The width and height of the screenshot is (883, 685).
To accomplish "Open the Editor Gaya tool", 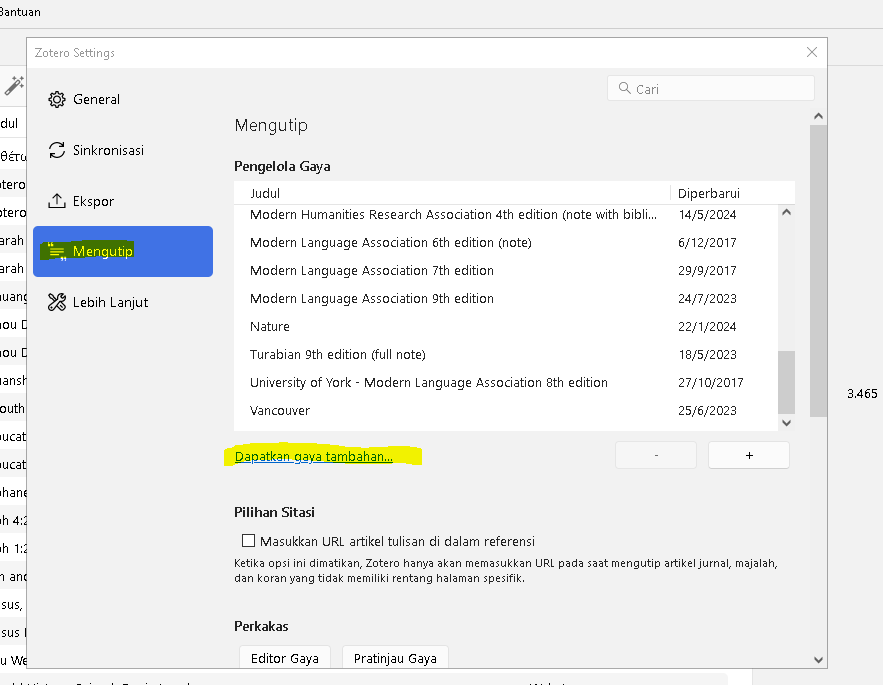I will (285, 657).
